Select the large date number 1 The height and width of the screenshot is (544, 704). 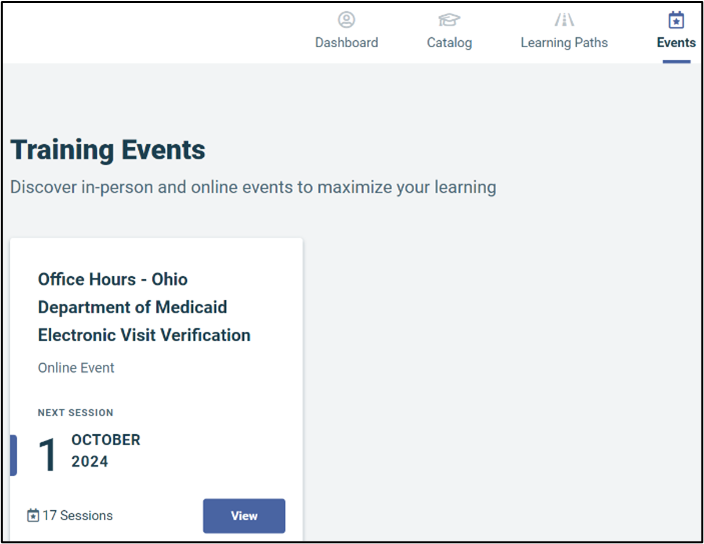tap(48, 455)
